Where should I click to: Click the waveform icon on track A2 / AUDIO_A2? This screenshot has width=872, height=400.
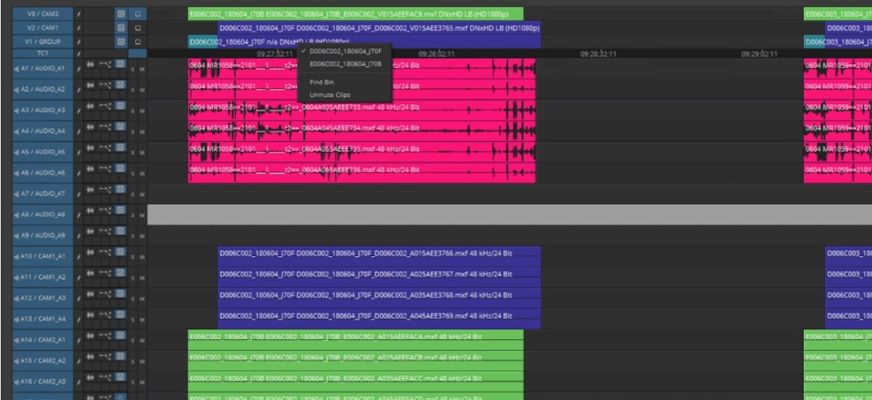click(91, 88)
